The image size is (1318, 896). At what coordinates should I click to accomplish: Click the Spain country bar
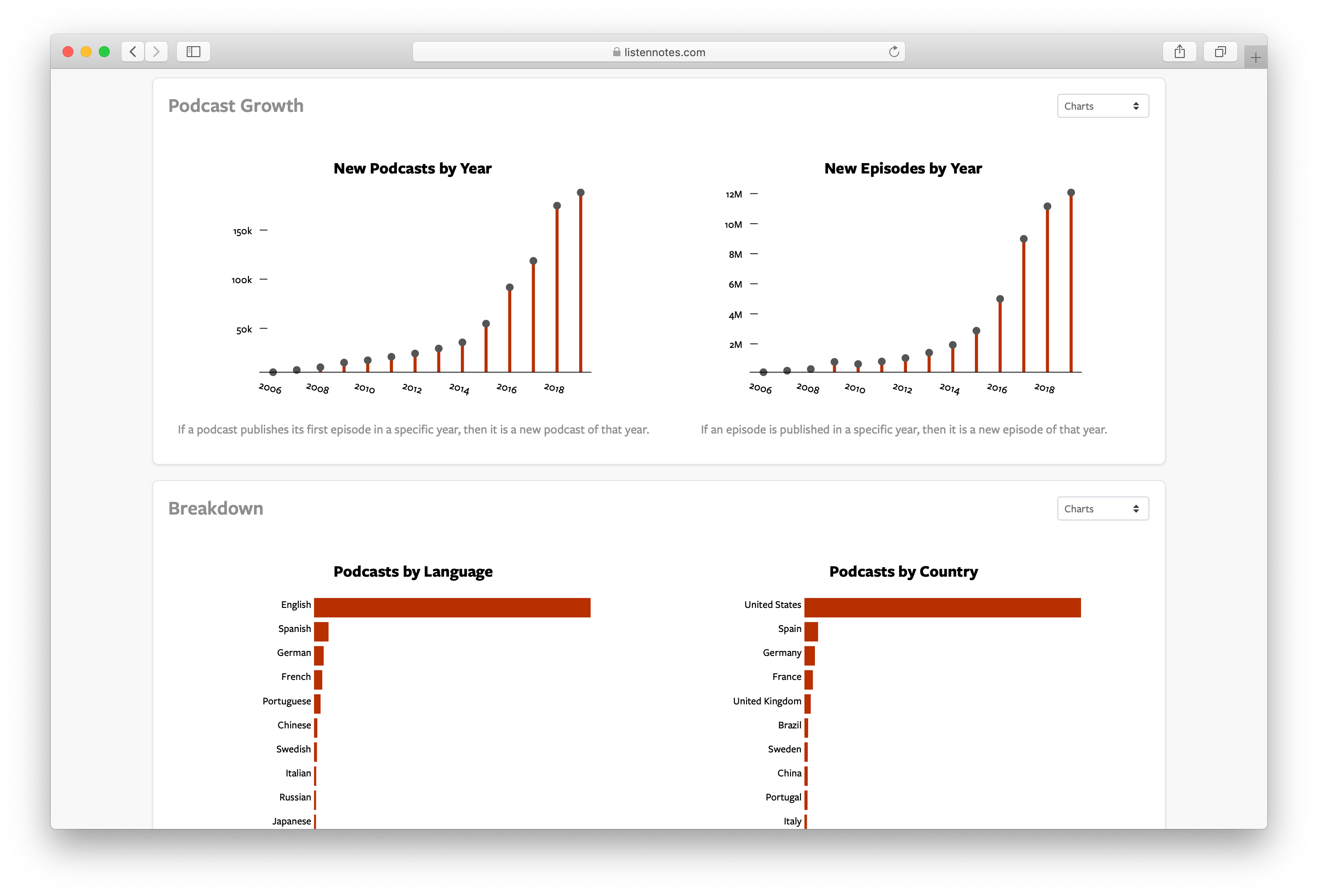811,631
